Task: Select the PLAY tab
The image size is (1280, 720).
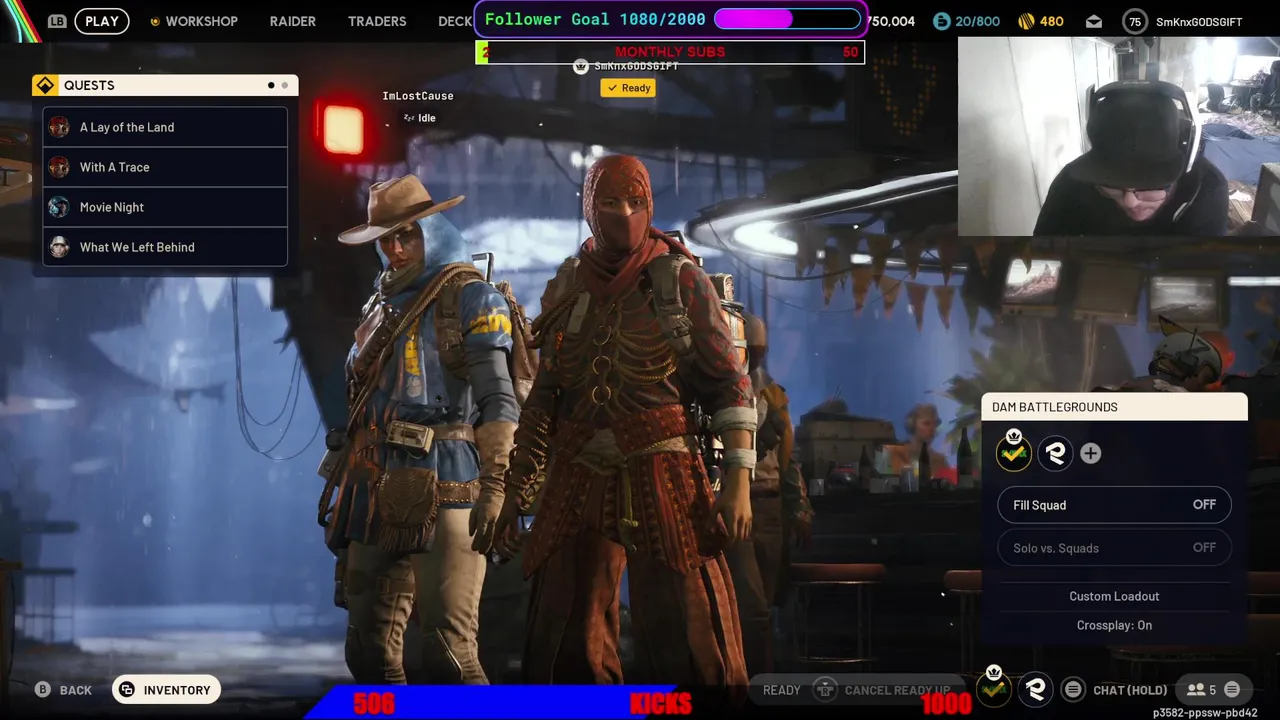Action: (102, 21)
